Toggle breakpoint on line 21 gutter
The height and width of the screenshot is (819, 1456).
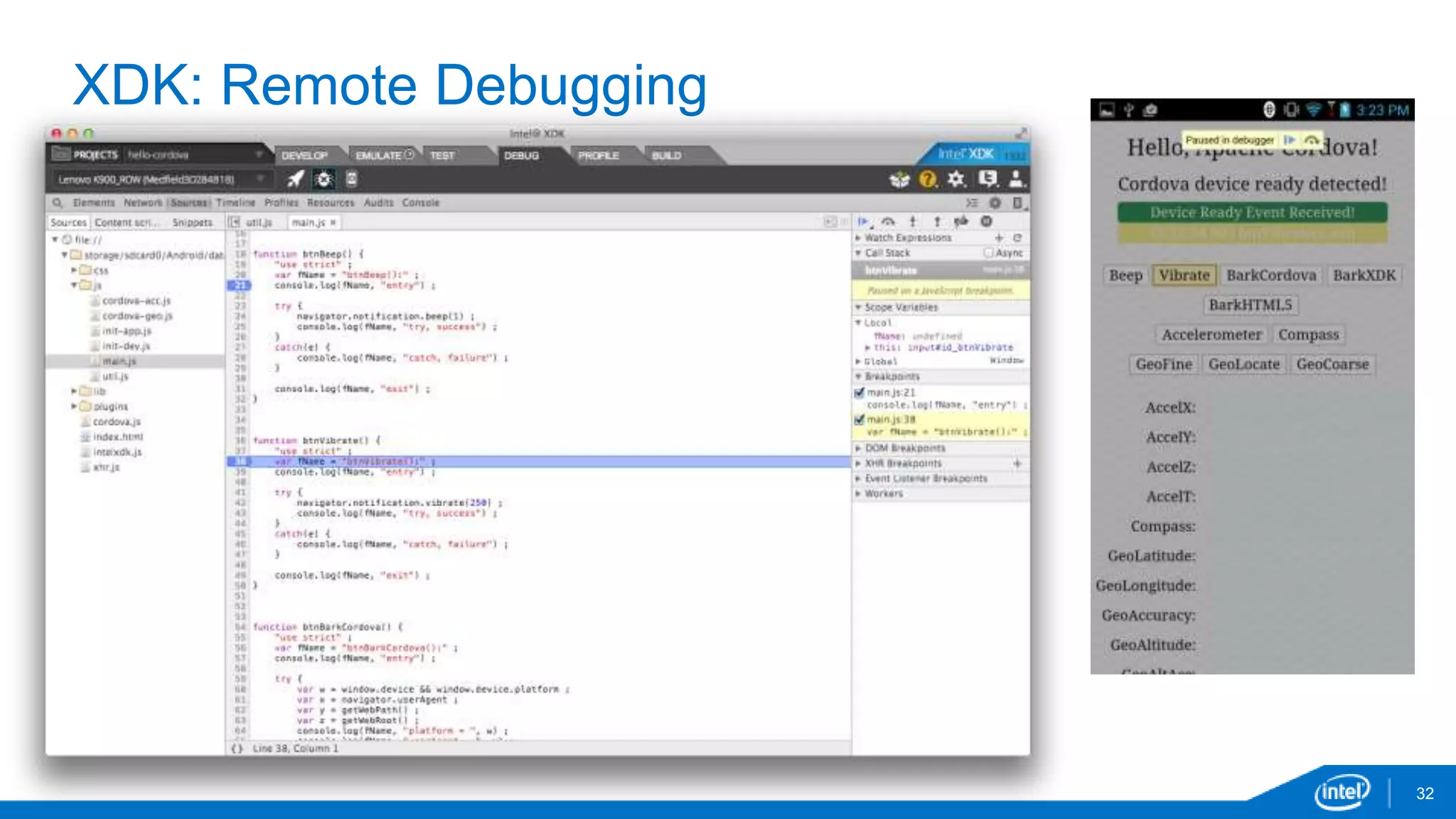pyautogui.click(x=239, y=285)
